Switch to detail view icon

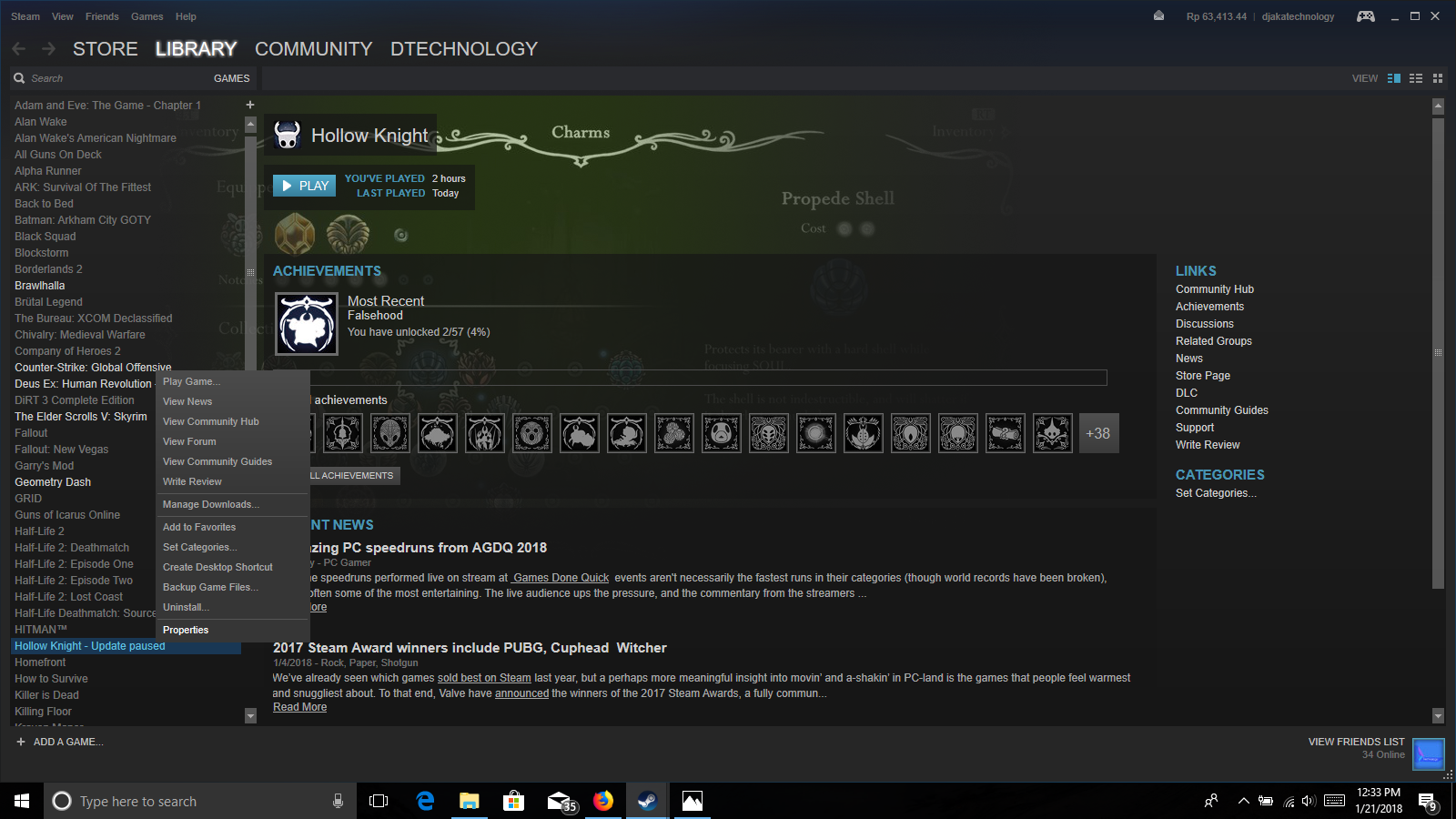1393,78
